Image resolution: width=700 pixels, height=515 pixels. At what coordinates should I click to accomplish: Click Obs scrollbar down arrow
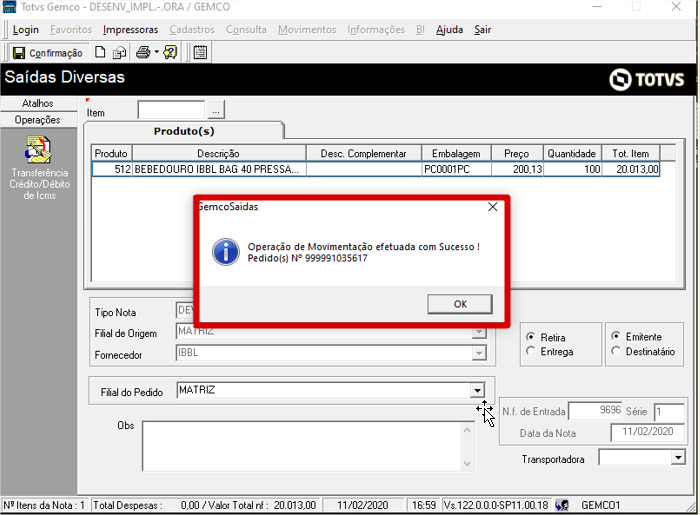click(467, 463)
